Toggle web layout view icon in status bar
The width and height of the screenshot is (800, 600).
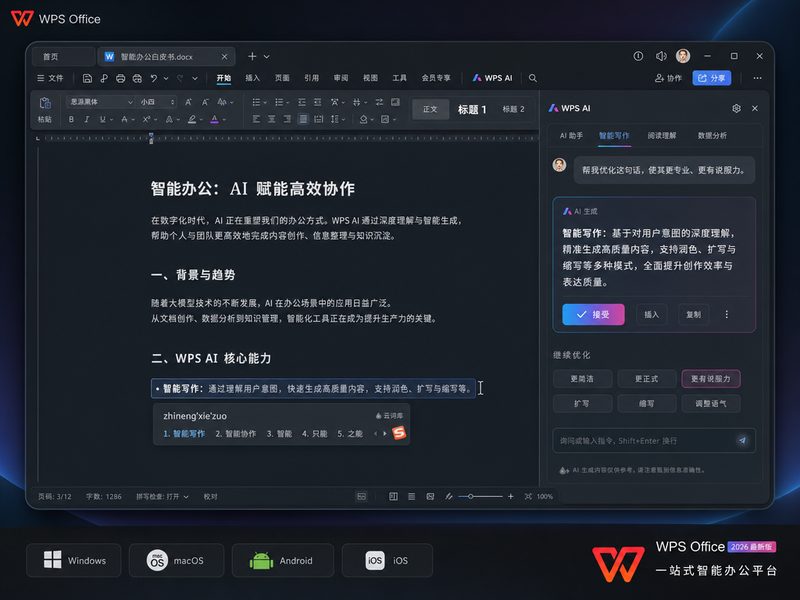(430, 496)
